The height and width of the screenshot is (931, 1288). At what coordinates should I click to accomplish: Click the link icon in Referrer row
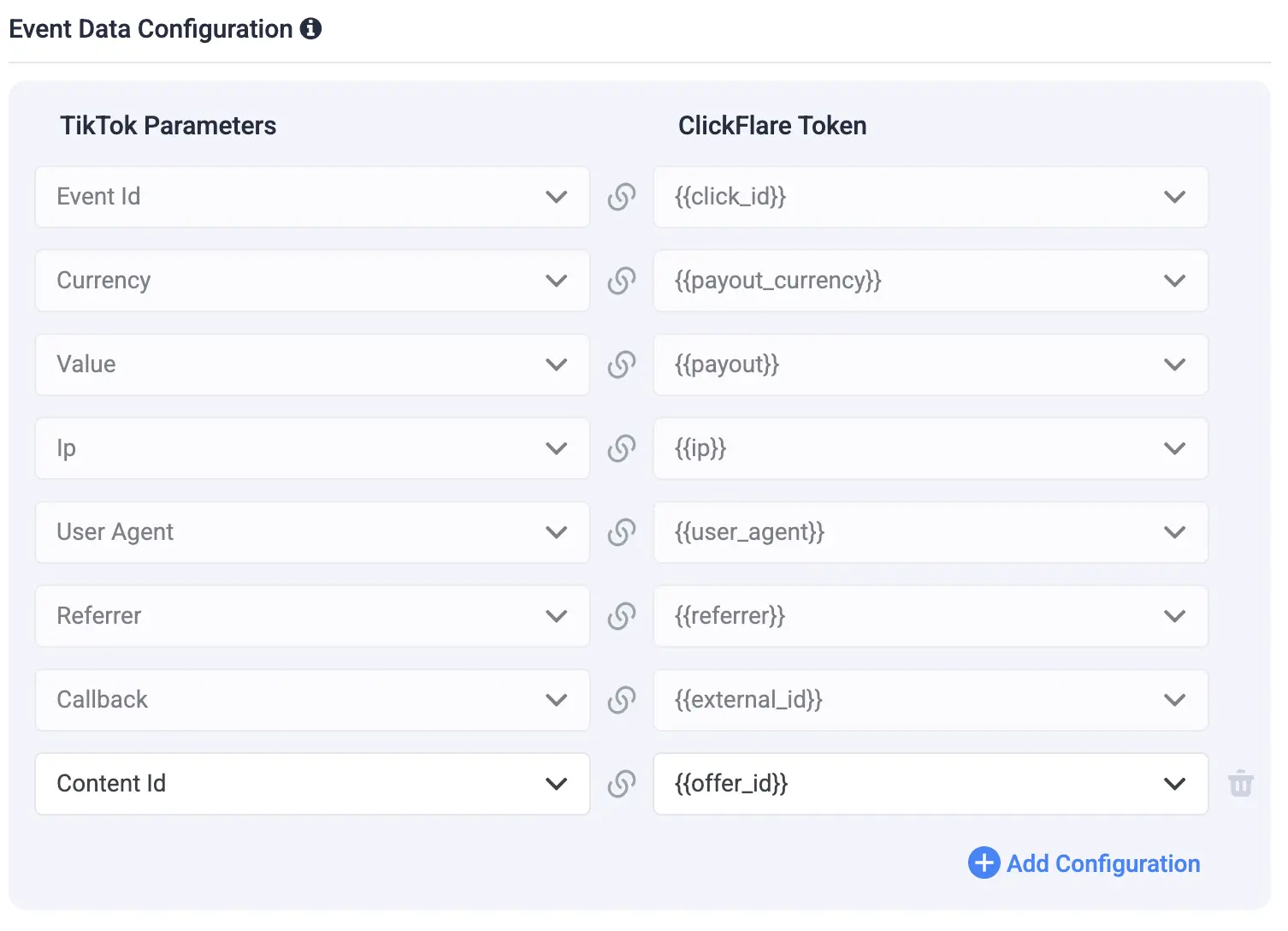pos(622,616)
